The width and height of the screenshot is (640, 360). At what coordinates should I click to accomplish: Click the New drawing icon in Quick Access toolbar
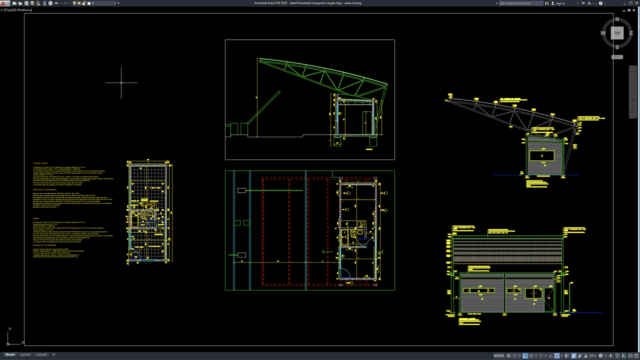click(14, 3)
